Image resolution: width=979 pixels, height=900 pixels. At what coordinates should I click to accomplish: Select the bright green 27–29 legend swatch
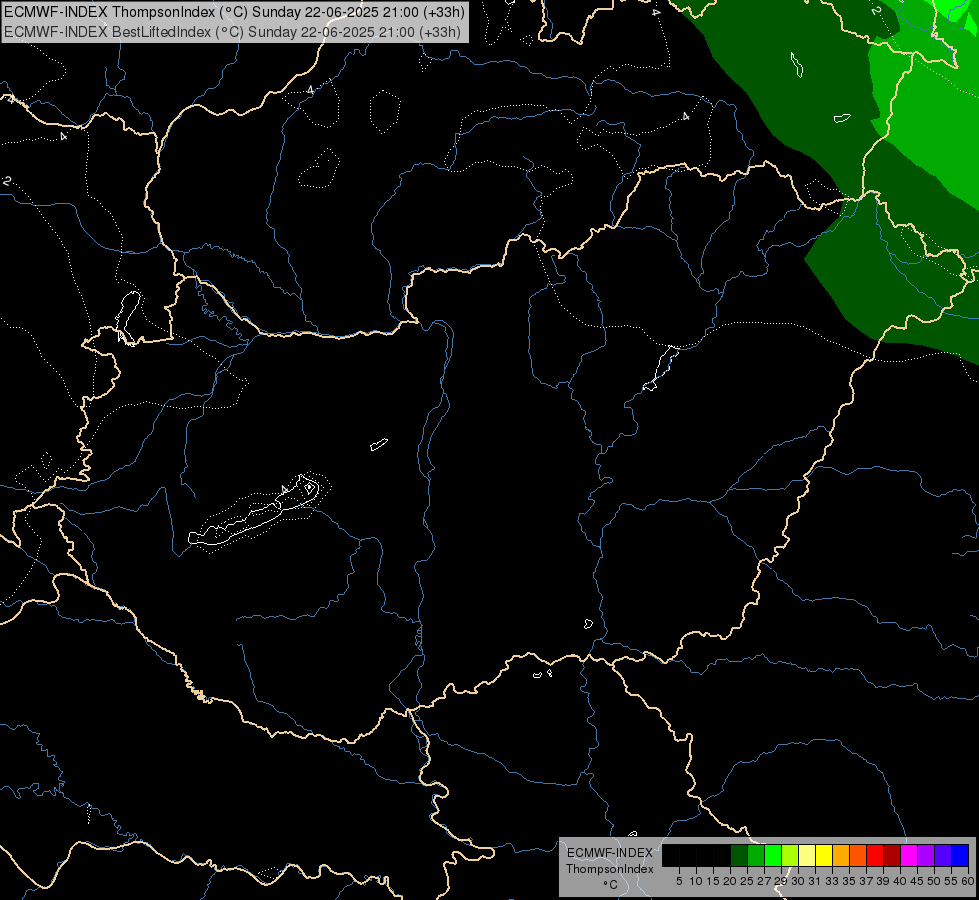point(773,855)
